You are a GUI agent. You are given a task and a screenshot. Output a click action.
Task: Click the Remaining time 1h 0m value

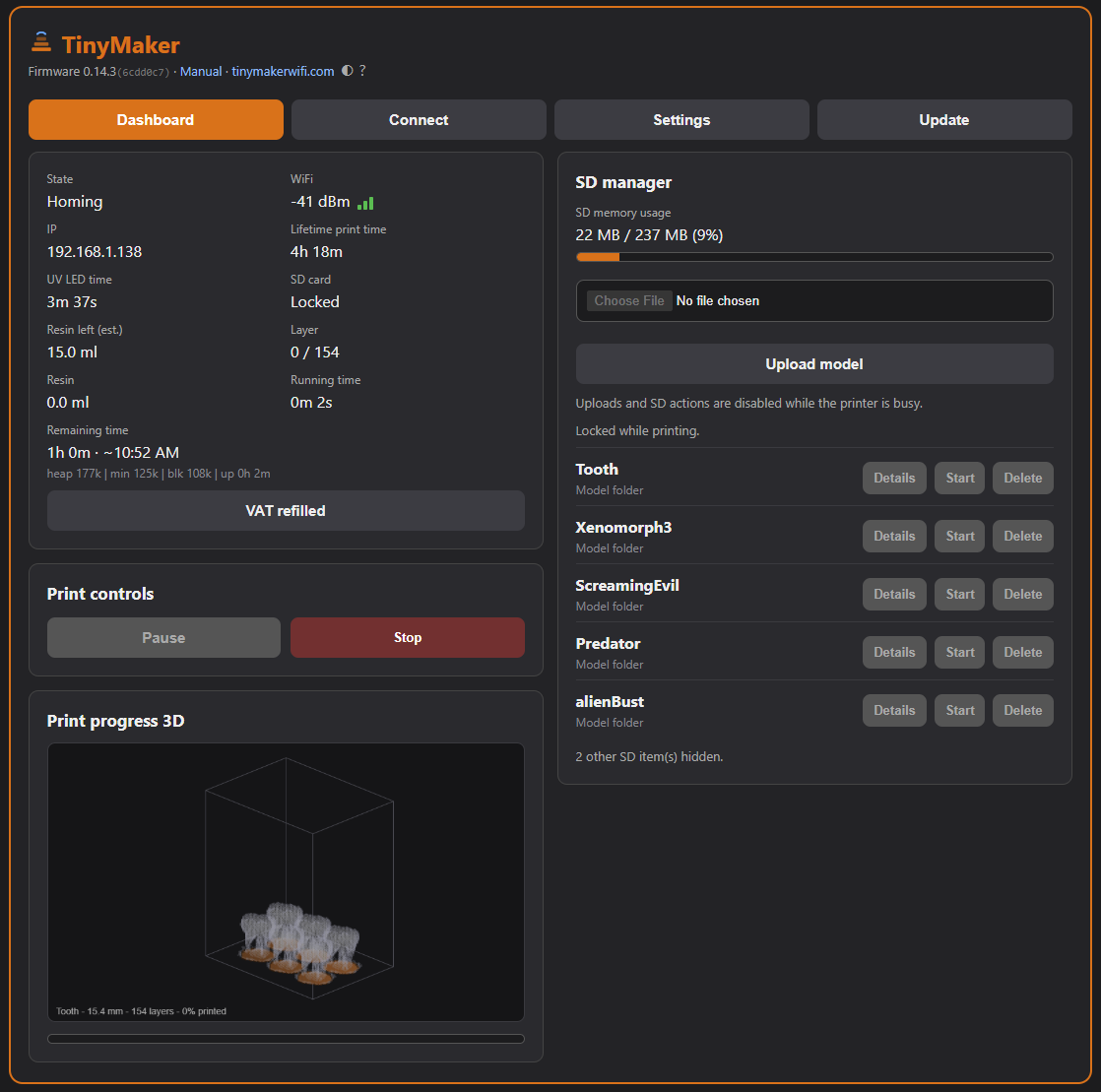[113, 452]
